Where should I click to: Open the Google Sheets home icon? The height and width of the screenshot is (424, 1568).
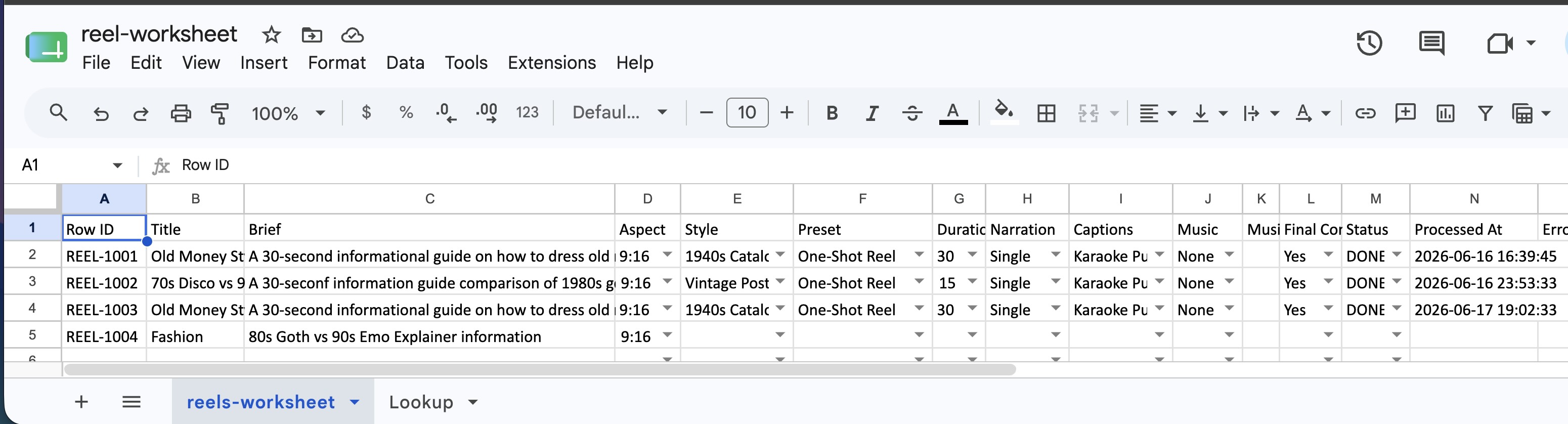[x=46, y=48]
